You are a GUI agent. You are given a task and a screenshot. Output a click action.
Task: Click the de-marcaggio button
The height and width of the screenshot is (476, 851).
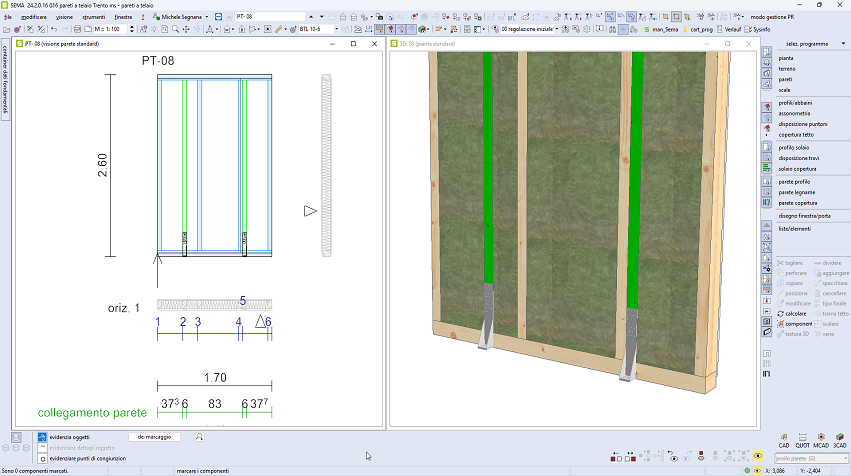tap(154, 437)
